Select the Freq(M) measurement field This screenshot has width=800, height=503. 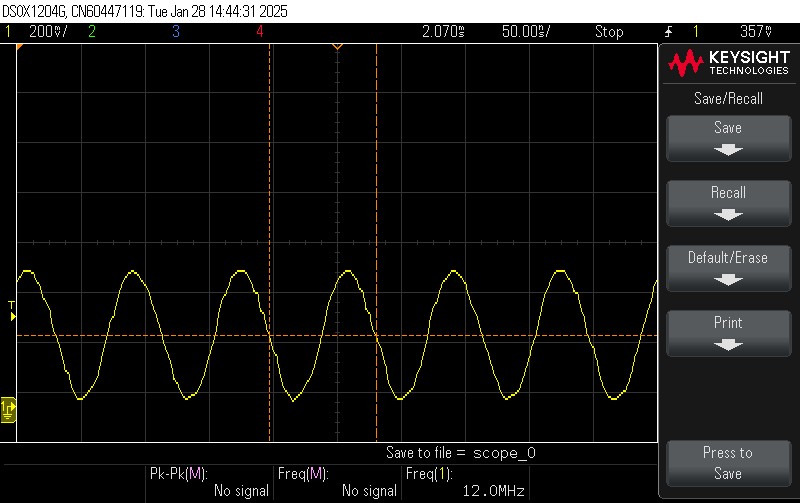click(x=338, y=482)
